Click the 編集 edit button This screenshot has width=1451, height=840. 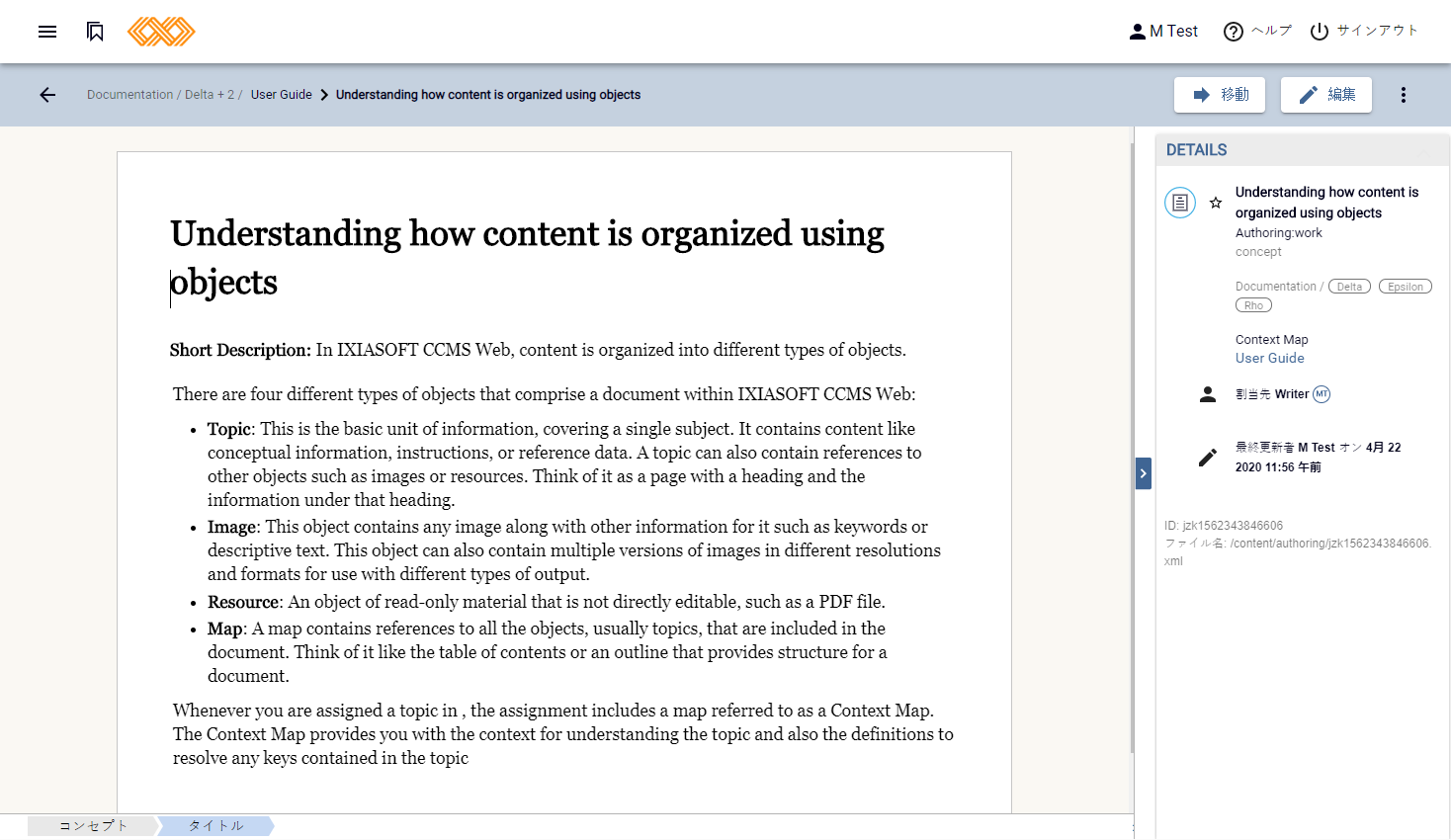(x=1326, y=95)
